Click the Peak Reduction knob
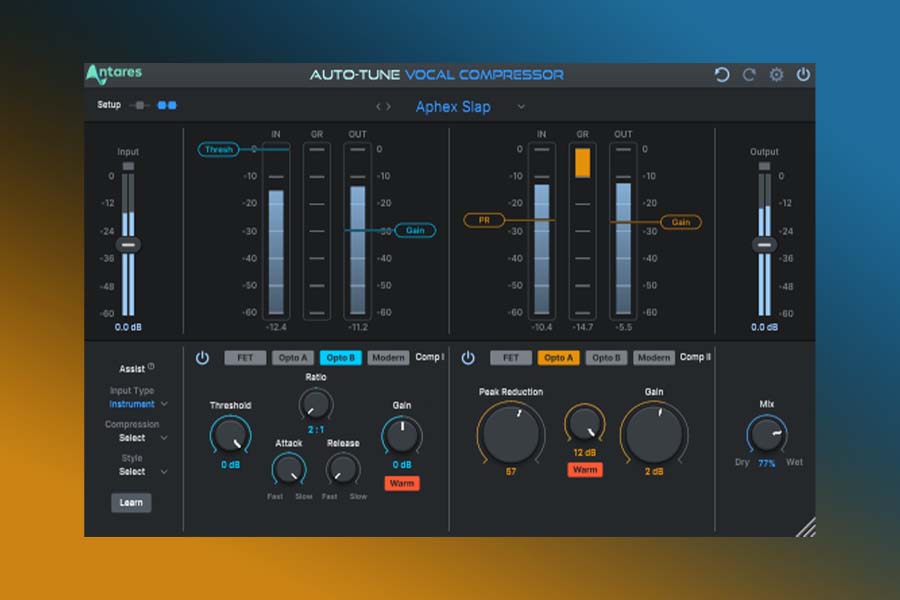The width and height of the screenshot is (900, 600). [x=510, y=433]
